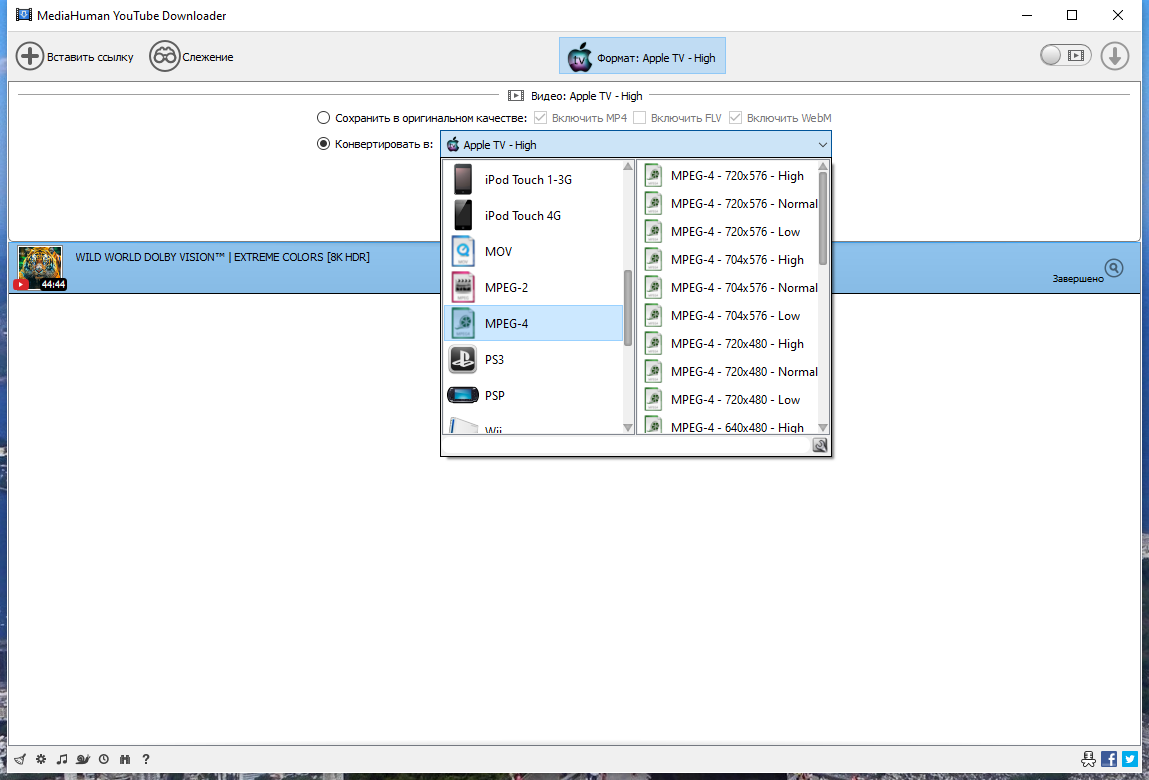Open help with the question mark icon
The height and width of the screenshot is (780, 1149).
tap(146, 759)
